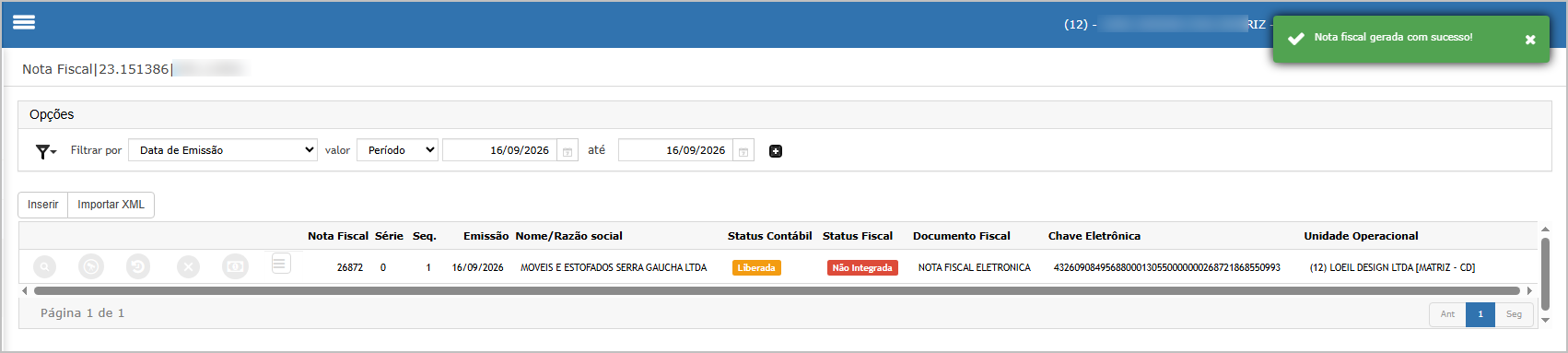Click the Status Fiscal column header

pos(858,236)
